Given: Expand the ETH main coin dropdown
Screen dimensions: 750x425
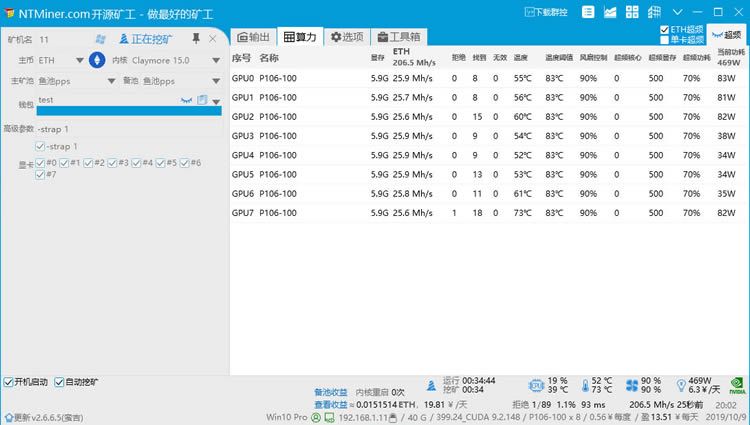Looking at the screenshot, I should tap(80, 60).
